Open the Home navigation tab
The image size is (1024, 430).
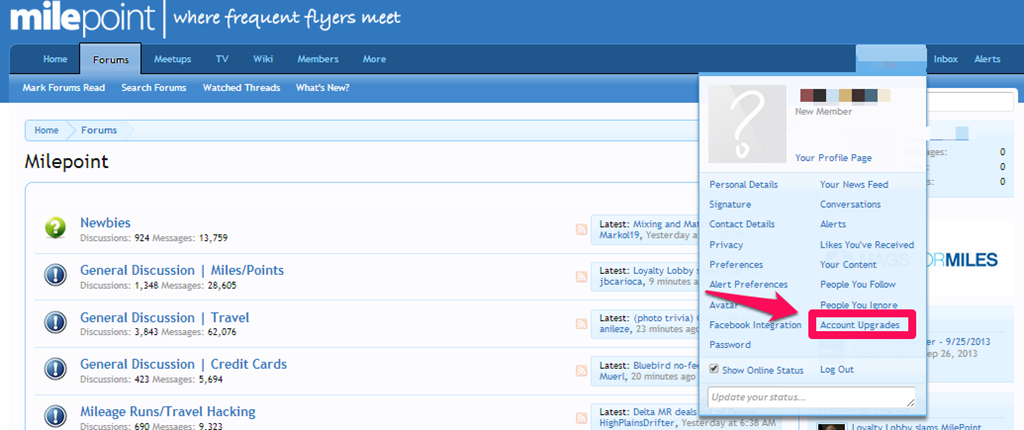point(55,59)
